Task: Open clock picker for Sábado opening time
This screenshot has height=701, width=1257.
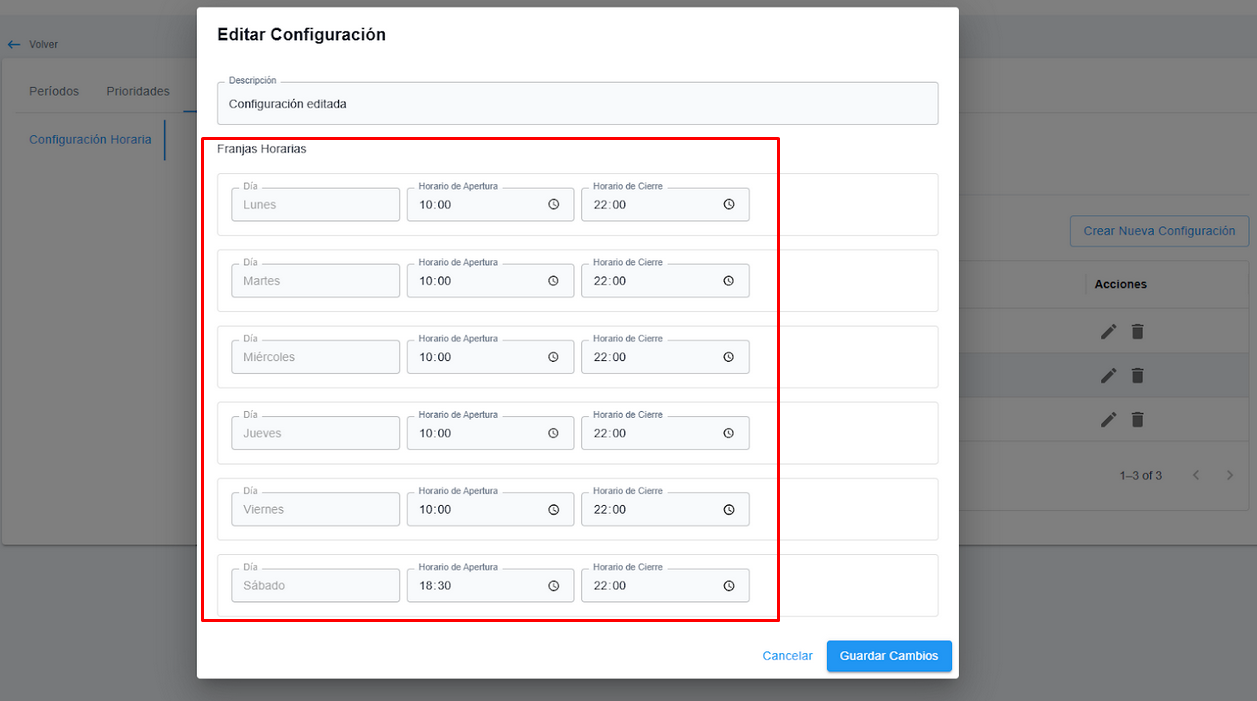Action: [553, 585]
